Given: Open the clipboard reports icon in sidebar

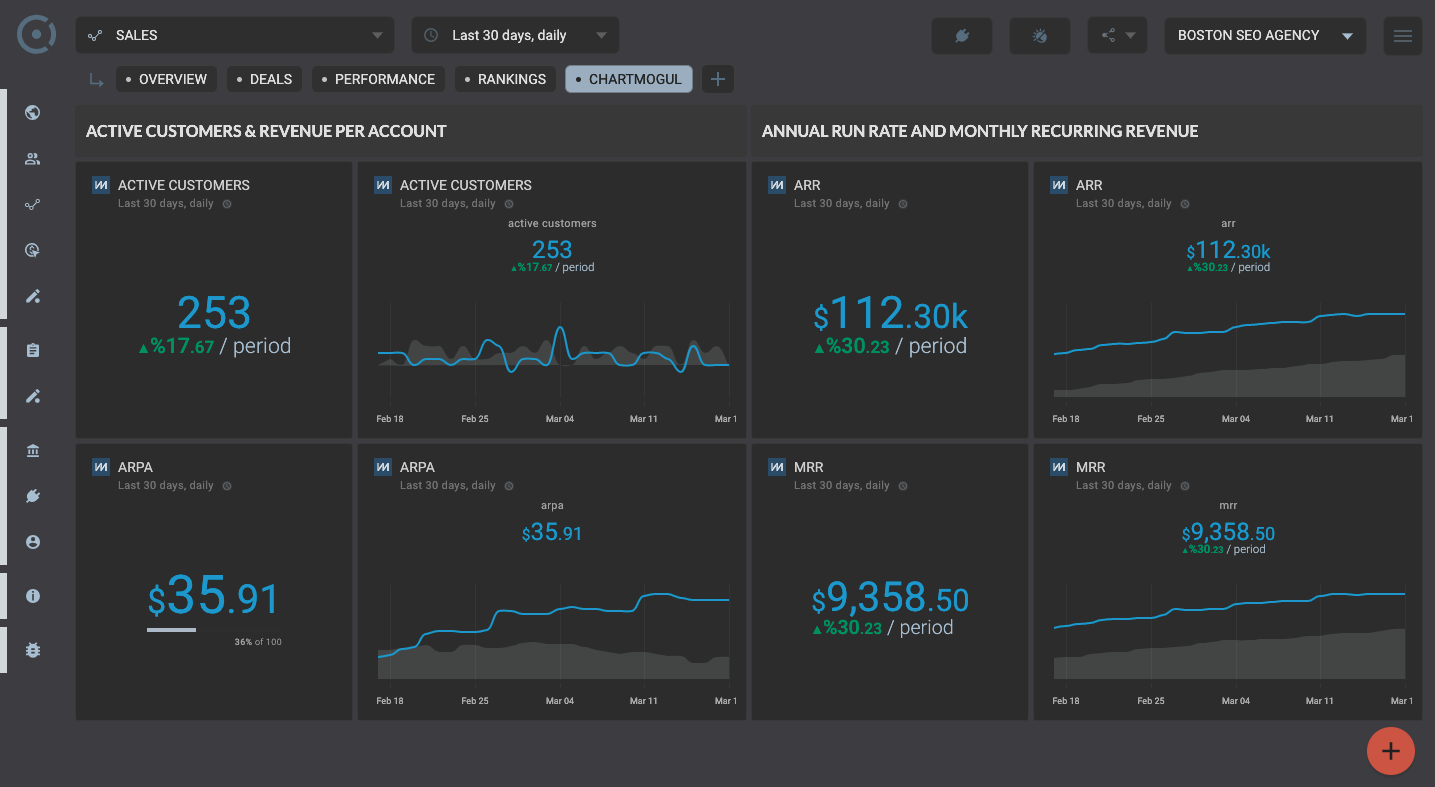Looking at the screenshot, I should point(33,351).
